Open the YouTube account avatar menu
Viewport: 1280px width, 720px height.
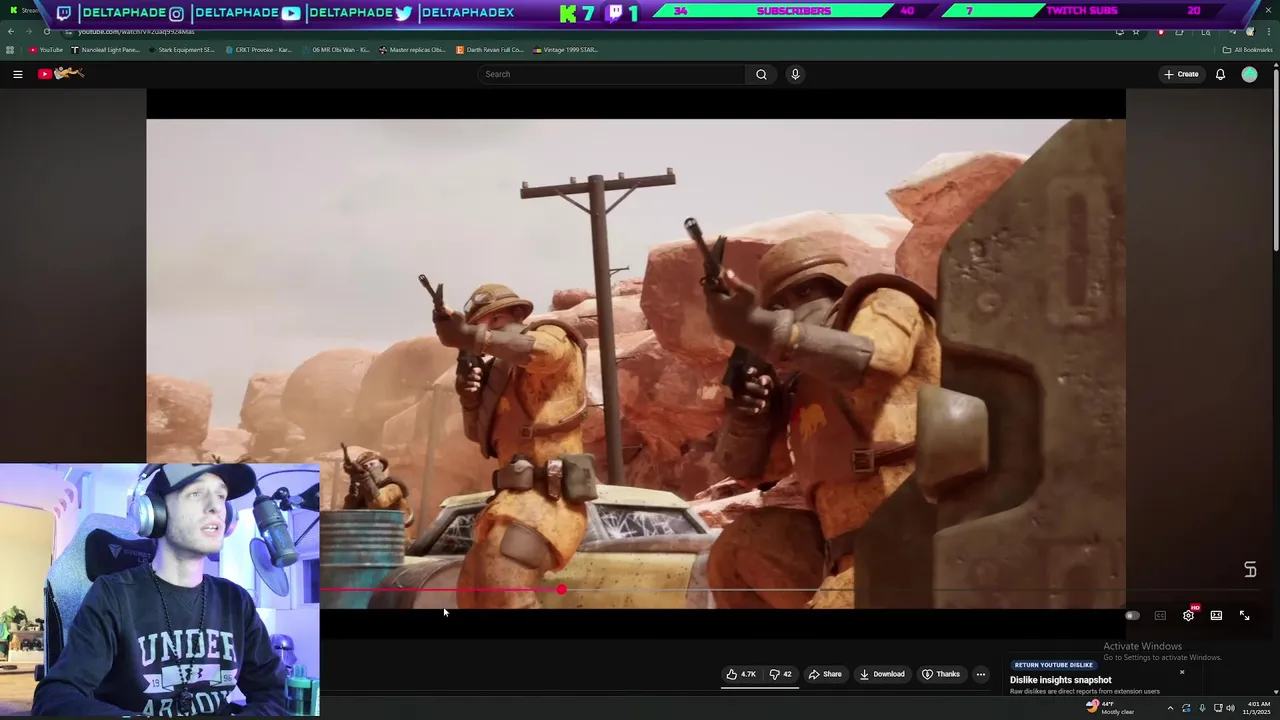(1249, 74)
